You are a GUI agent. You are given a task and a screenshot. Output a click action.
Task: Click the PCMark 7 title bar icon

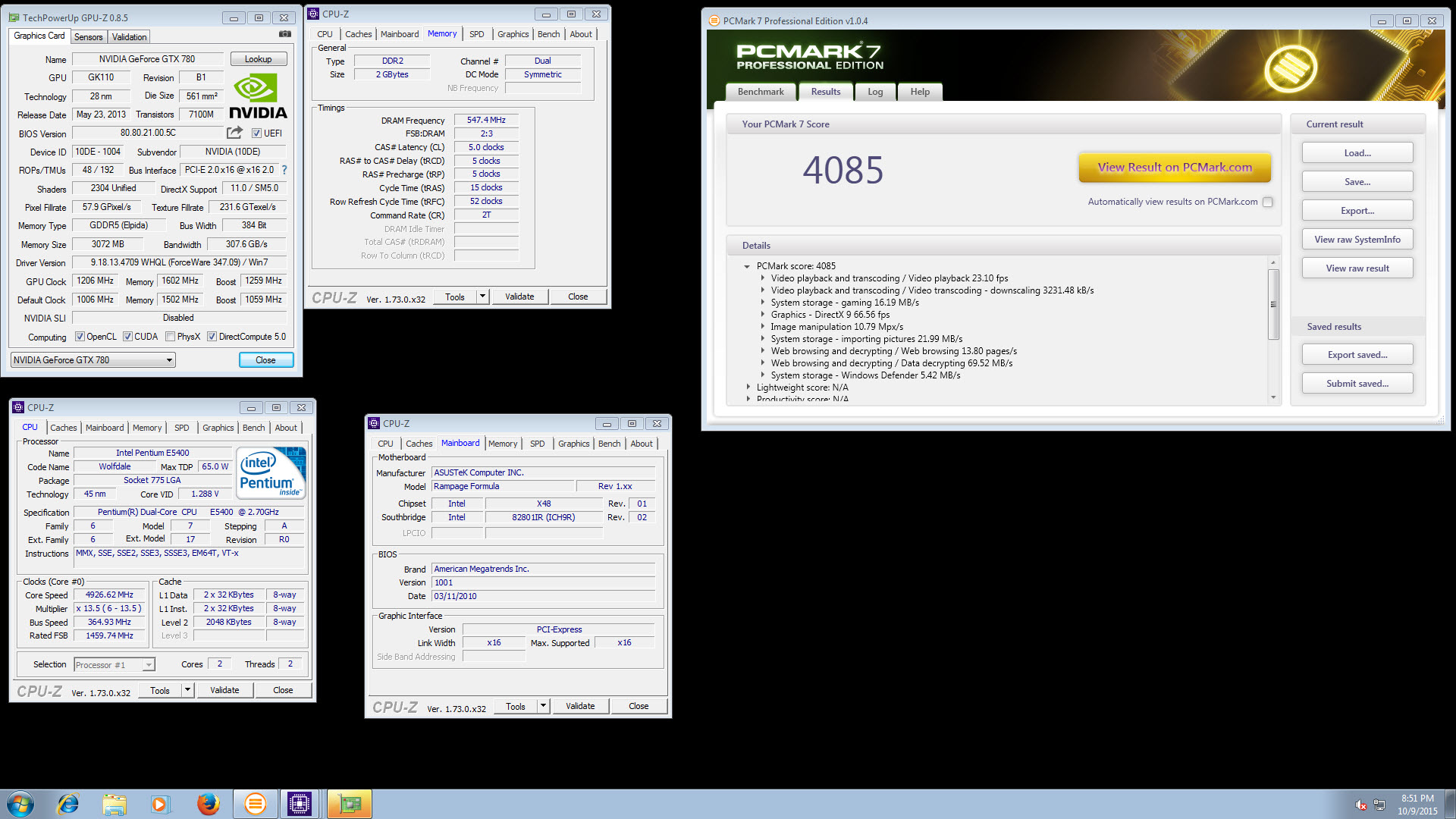coord(714,21)
